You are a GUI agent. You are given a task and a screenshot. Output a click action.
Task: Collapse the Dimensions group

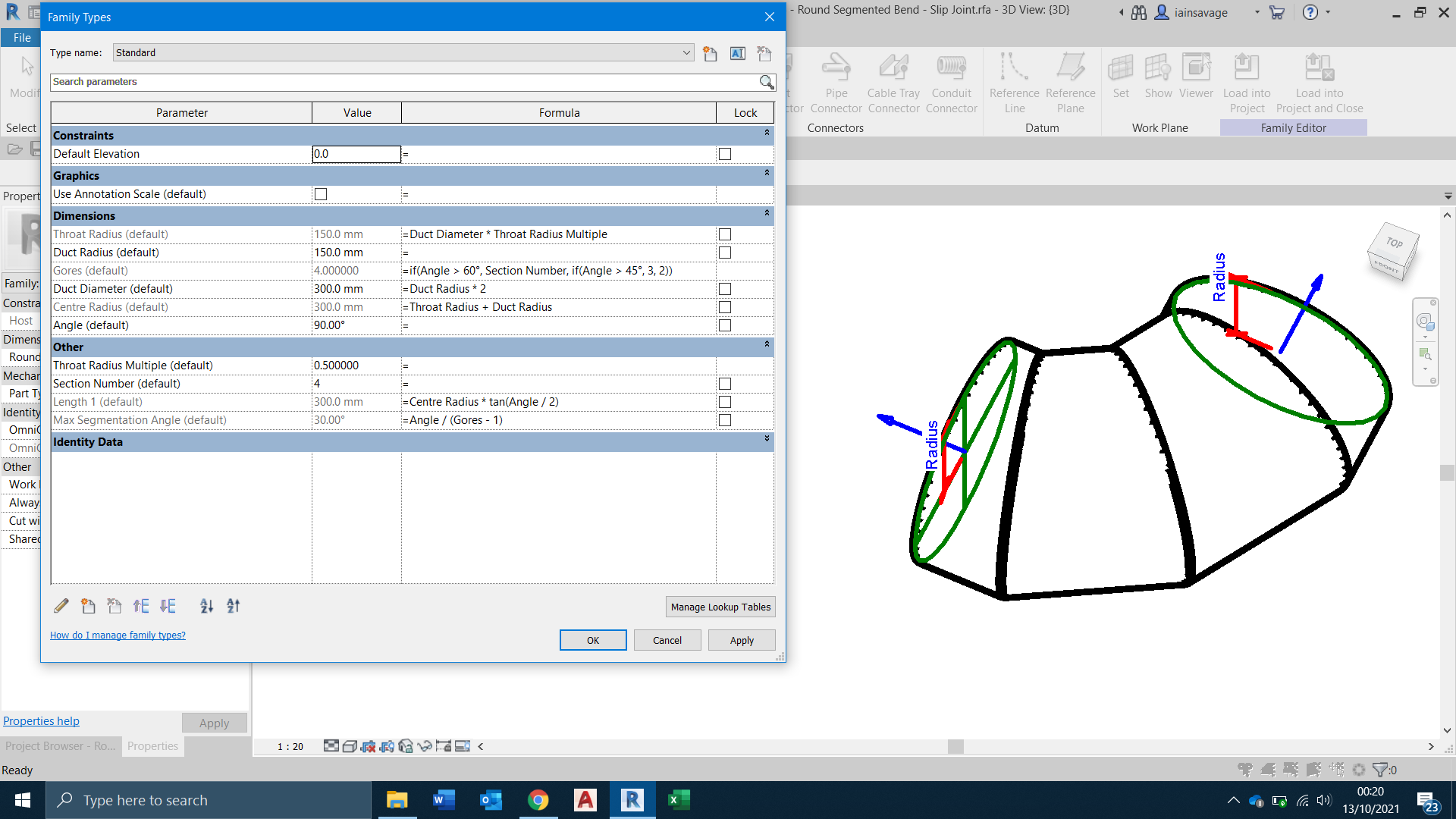767,213
